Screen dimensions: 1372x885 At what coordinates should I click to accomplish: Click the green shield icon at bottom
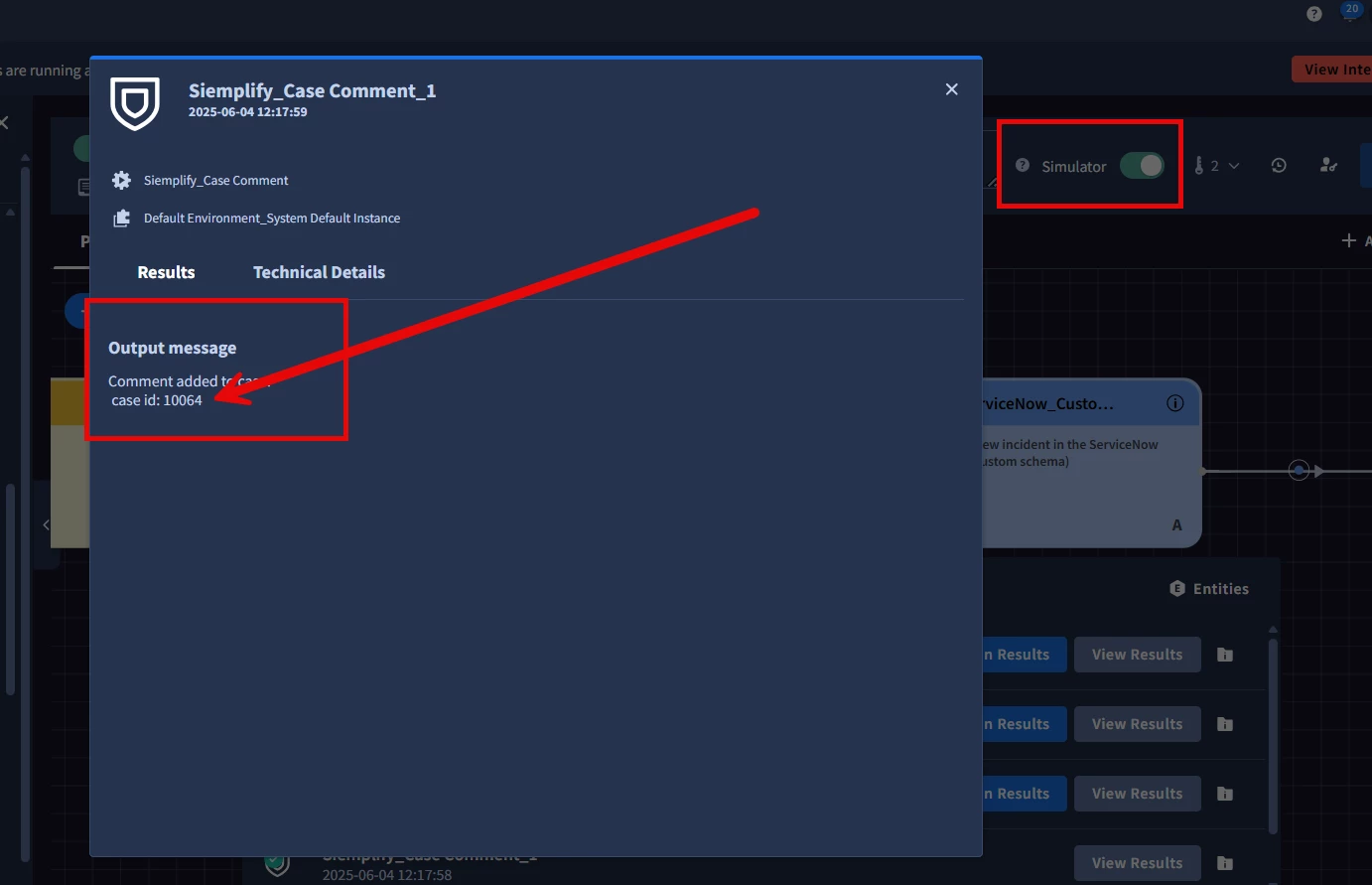pyautogui.click(x=278, y=864)
